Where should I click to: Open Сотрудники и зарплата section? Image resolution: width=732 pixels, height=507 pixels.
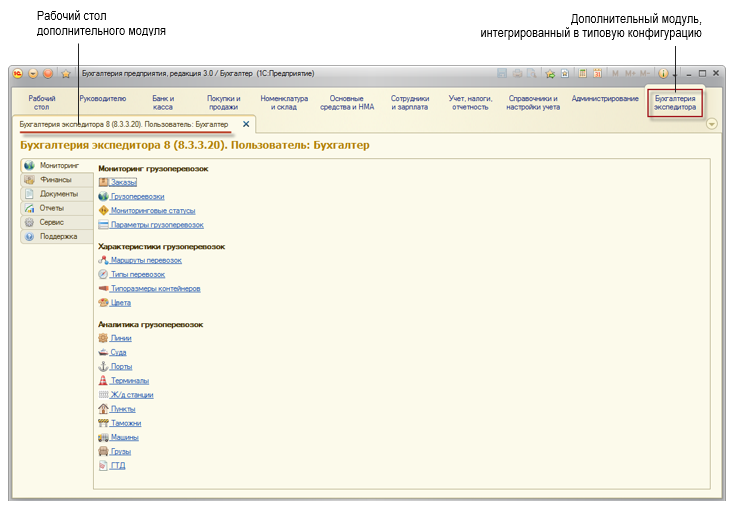[409, 103]
